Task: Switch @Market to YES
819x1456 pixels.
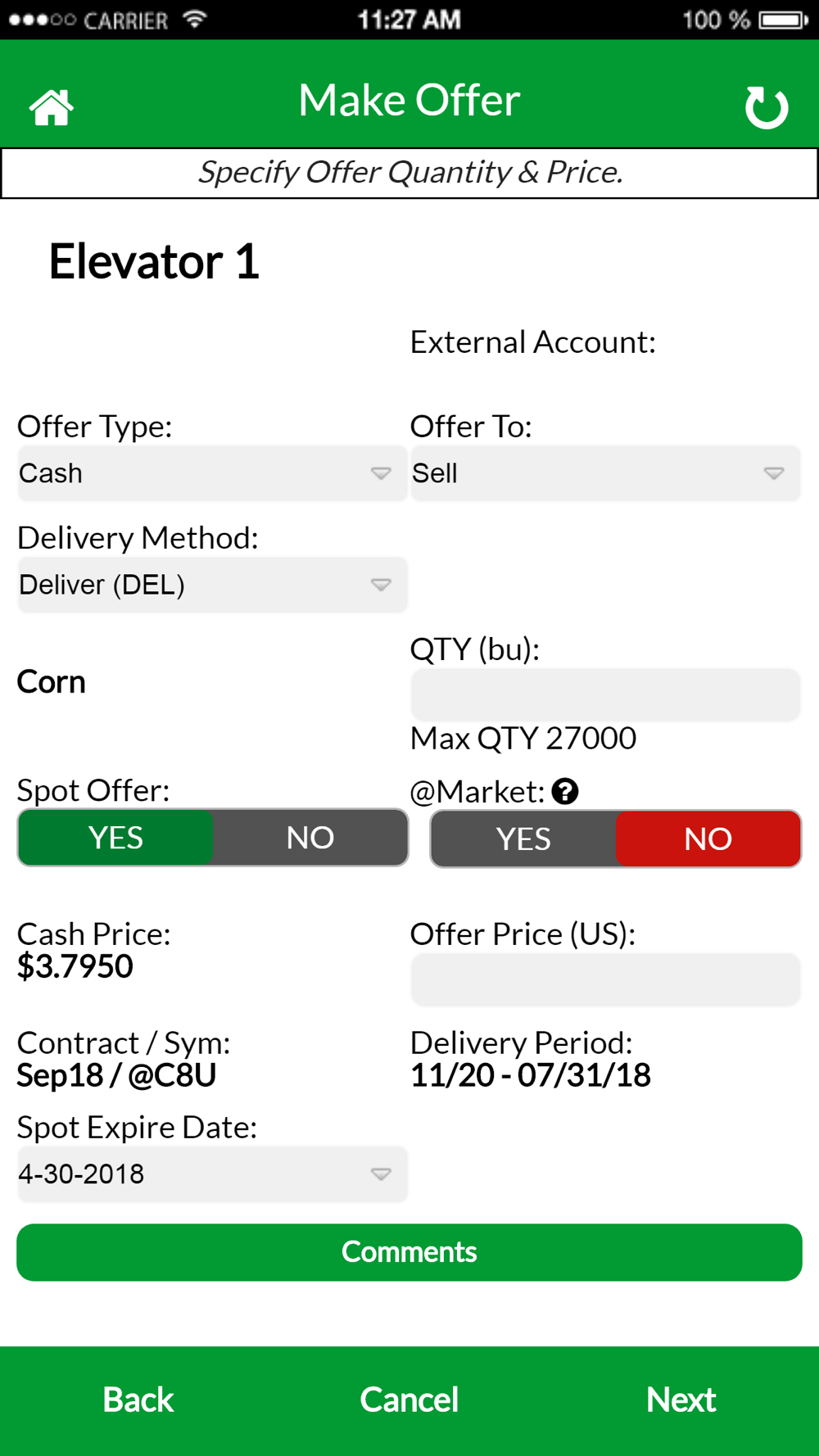Action: [x=523, y=839]
